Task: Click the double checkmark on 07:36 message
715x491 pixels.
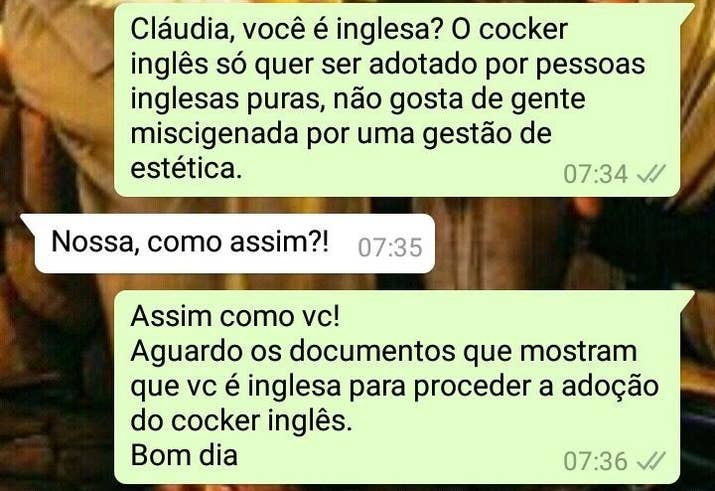Action: [x=651, y=460]
